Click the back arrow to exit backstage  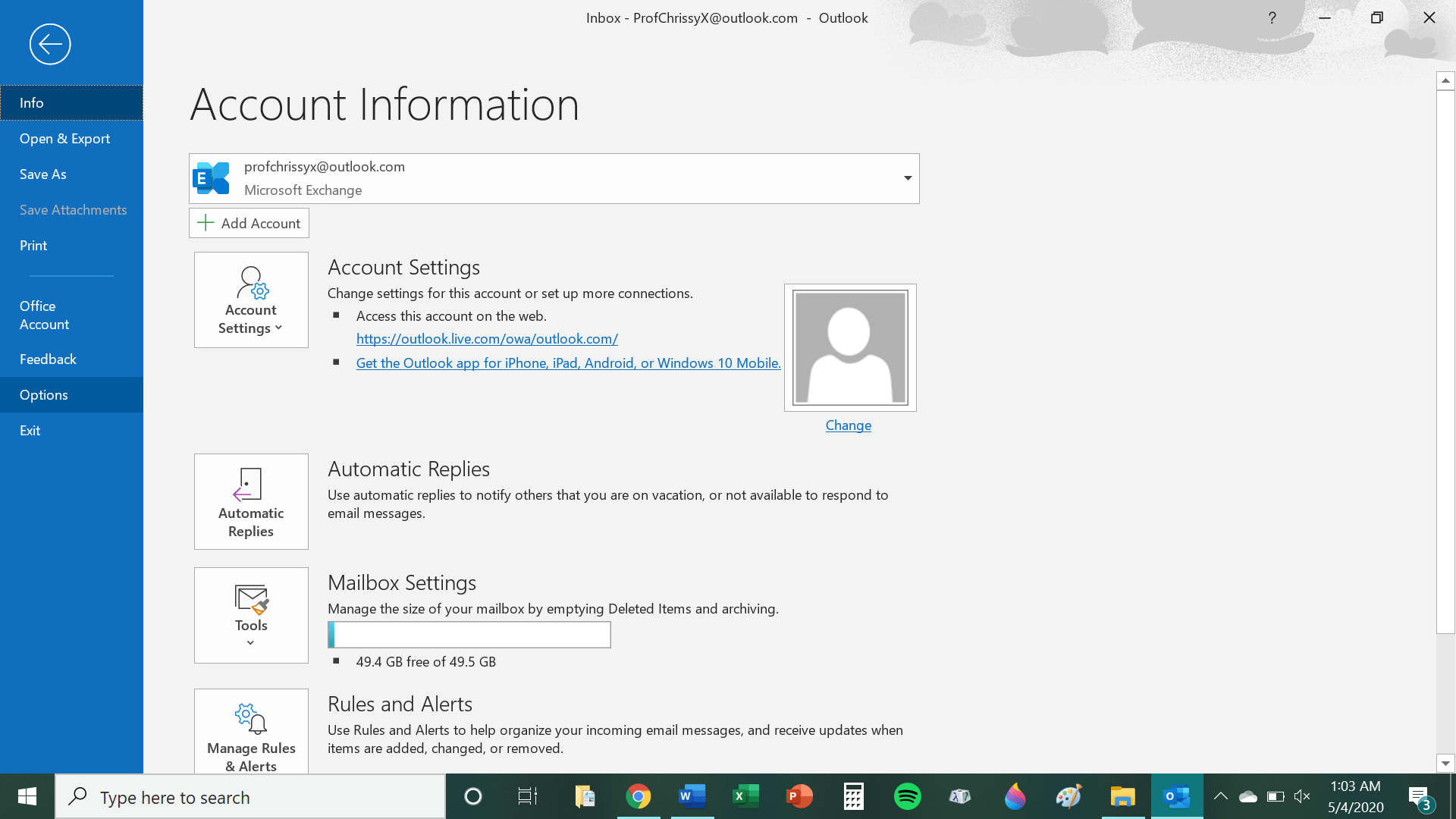[50, 44]
